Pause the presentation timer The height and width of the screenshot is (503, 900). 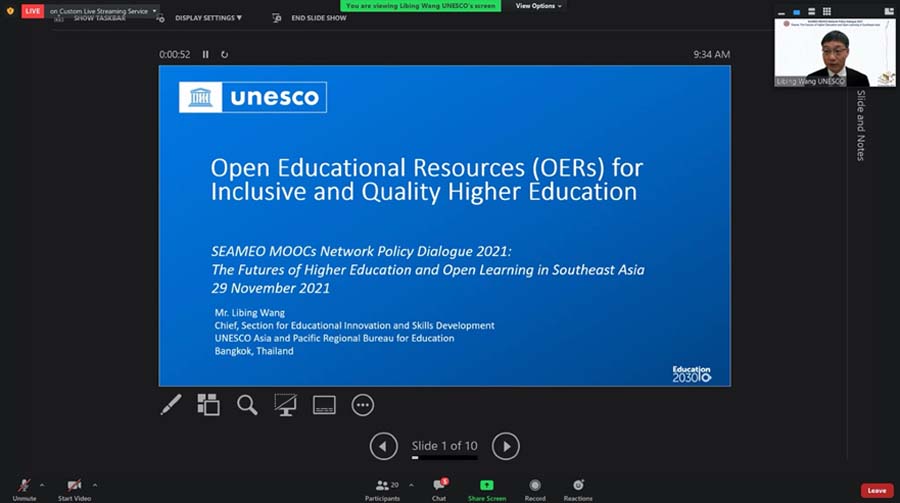(205, 55)
